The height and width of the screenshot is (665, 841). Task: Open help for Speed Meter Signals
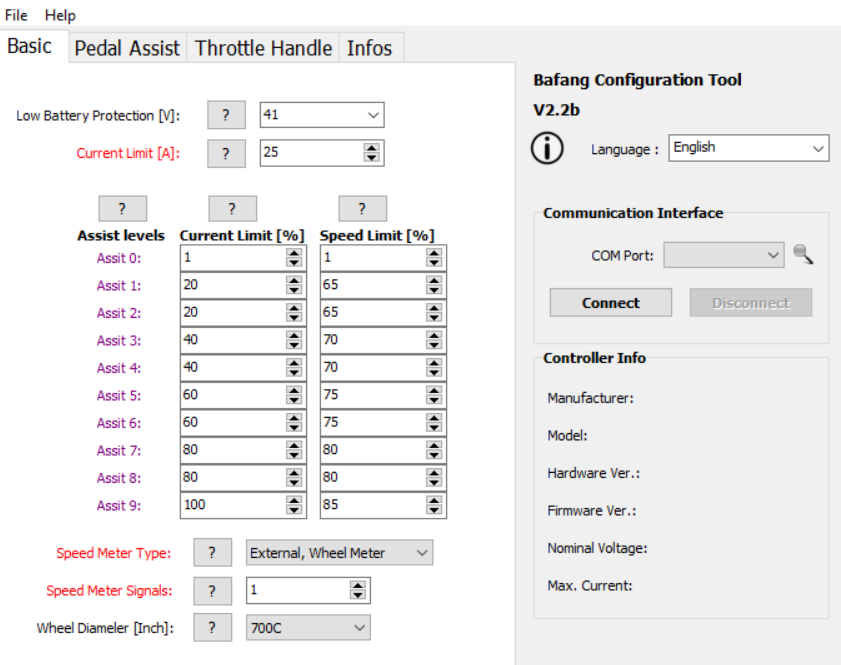click(x=212, y=590)
